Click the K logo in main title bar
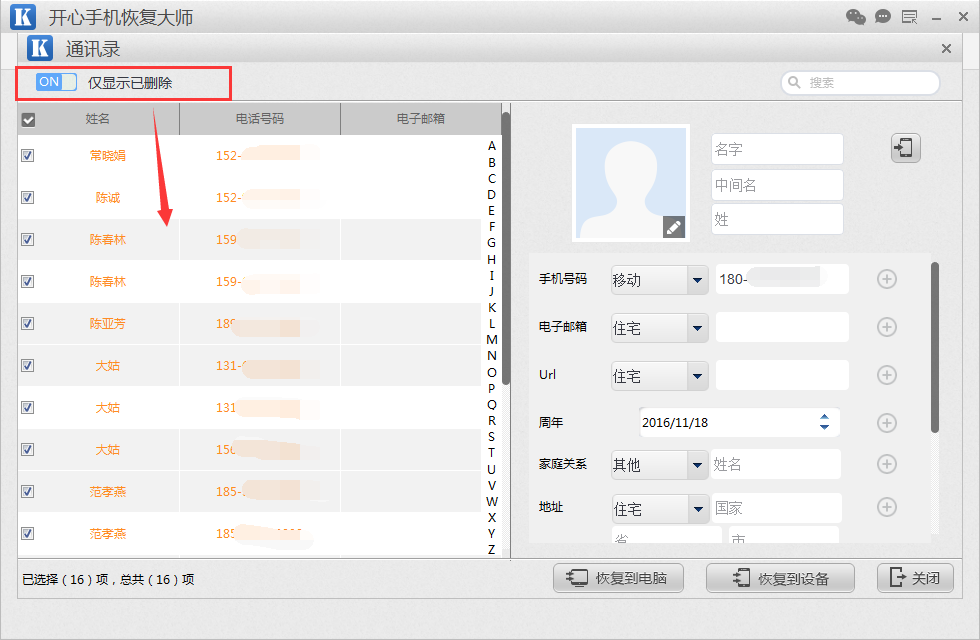The image size is (980, 640). [x=23, y=17]
